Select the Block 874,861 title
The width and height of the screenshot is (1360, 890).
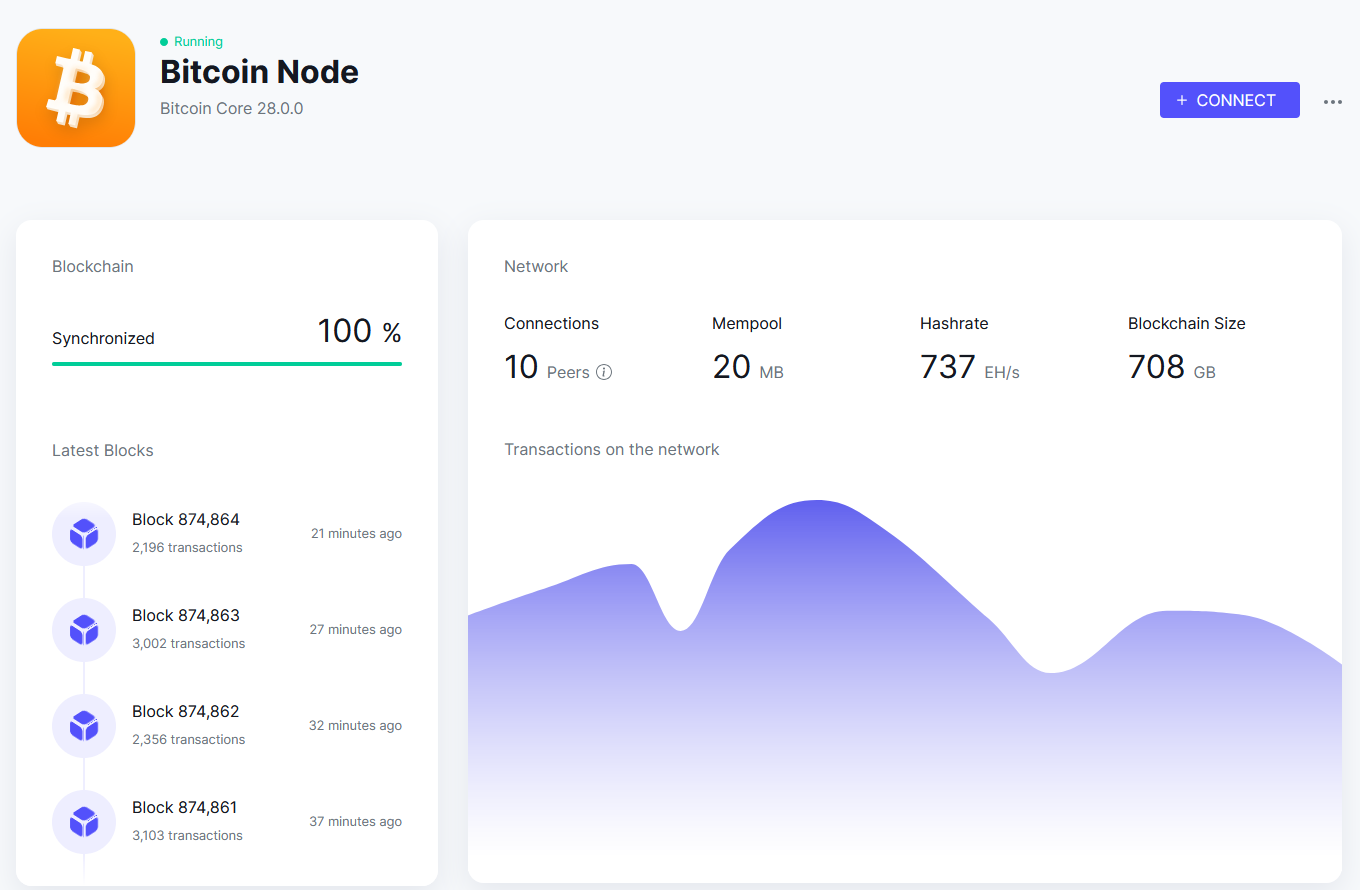pyautogui.click(x=185, y=808)
